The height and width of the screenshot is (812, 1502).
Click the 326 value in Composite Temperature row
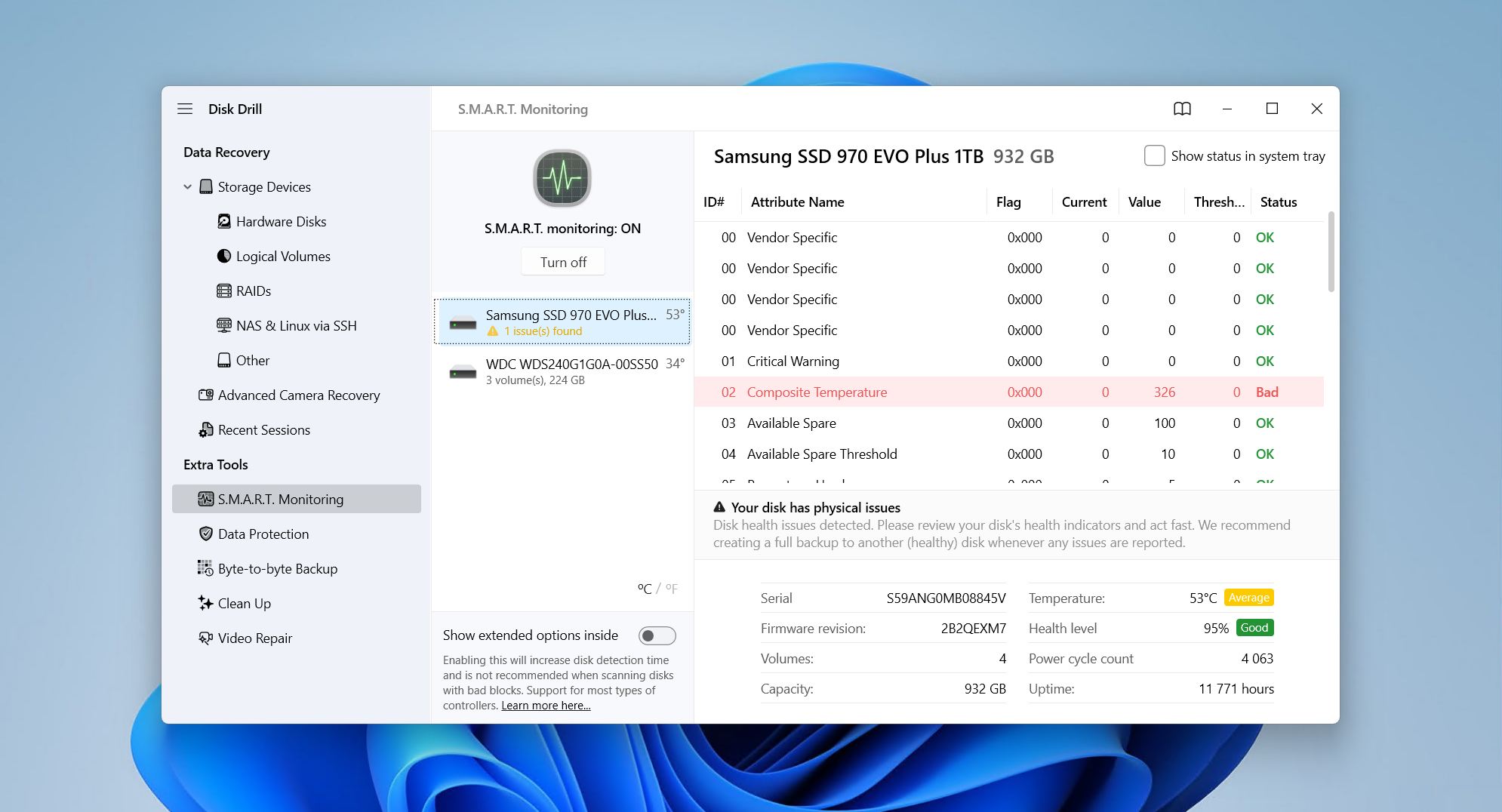coord(1164,392)
